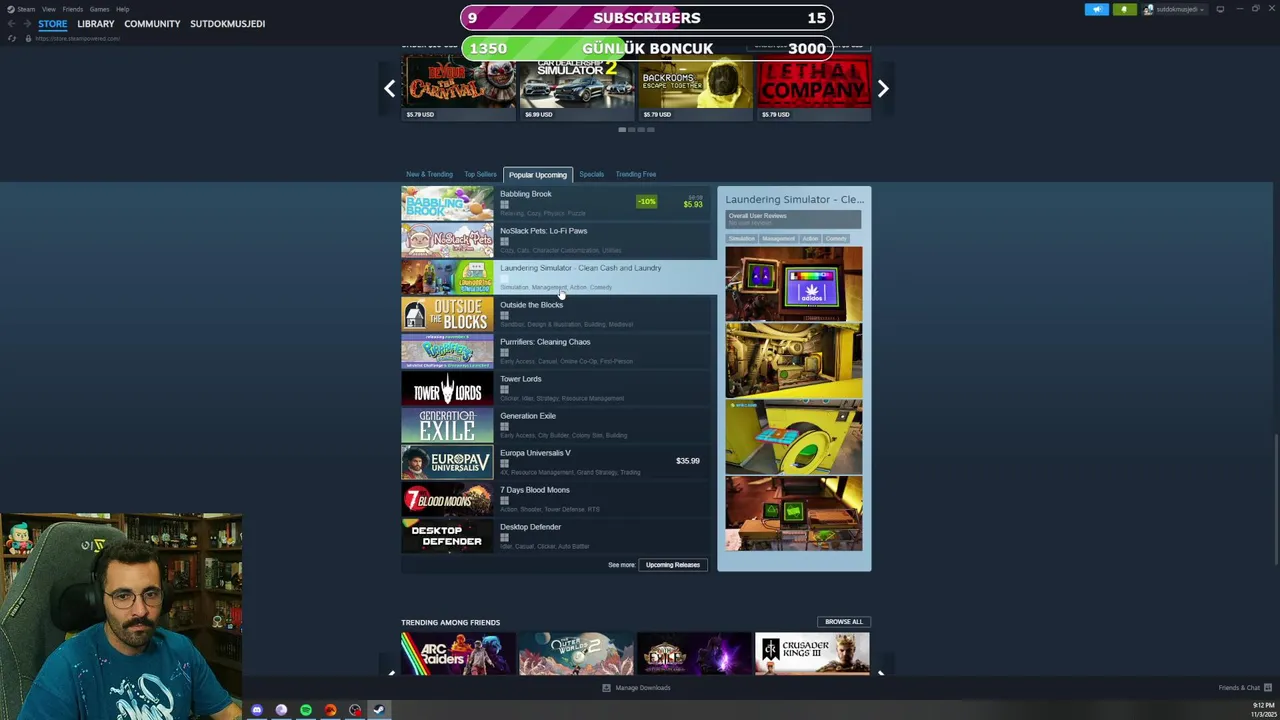Viewport: 1280px width, 720px height.
Task: Go back with the left arrow in navigation bar
Action: 10,24
